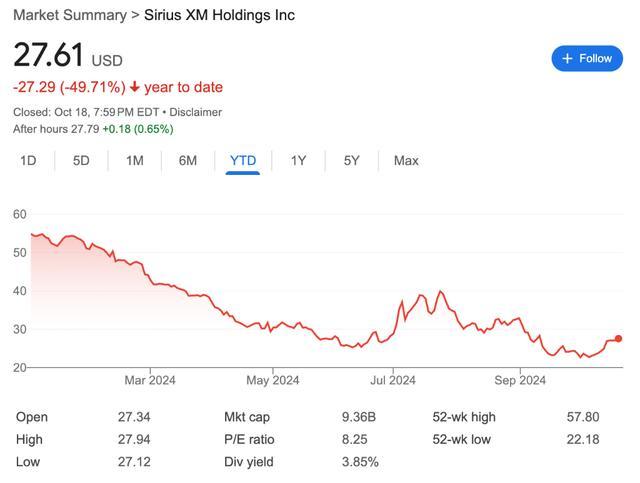Show the 5Y chart range
The height and width of the screenshot is (483, 640).
pos(351,160)
